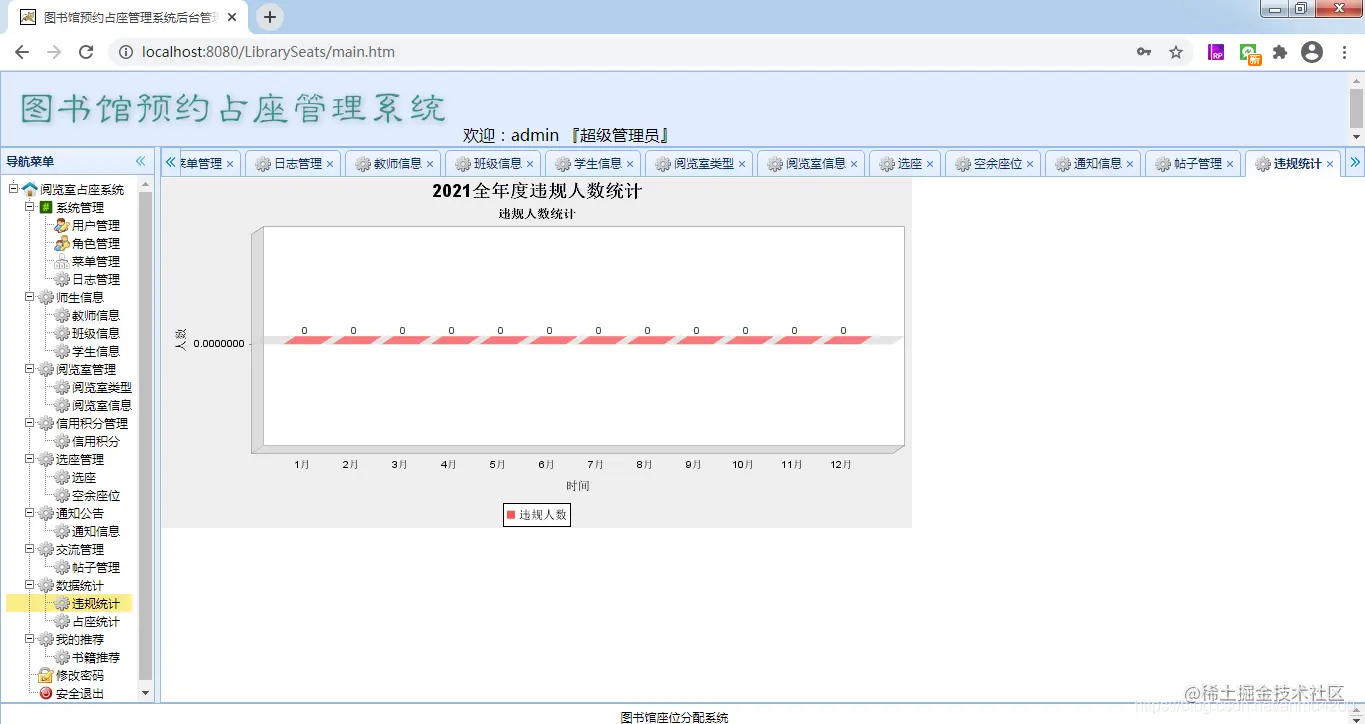The width and height of the screenshot is (1365, 724).
Task: Collapse the 数据统计 node
Action: tap(30, 585)
